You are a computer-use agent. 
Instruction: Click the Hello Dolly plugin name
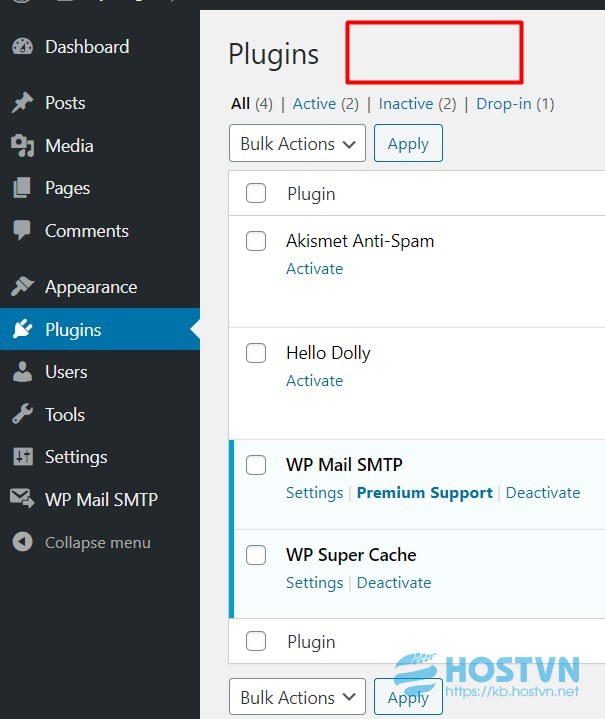pyautogui.click(x=328, y=353)
